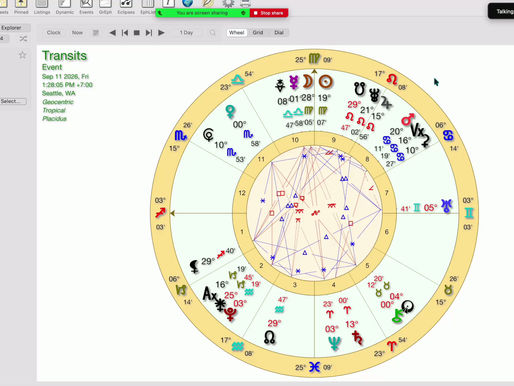Step chart backward continuously with left arrow
Screen dimensions: 514x386
113,33
